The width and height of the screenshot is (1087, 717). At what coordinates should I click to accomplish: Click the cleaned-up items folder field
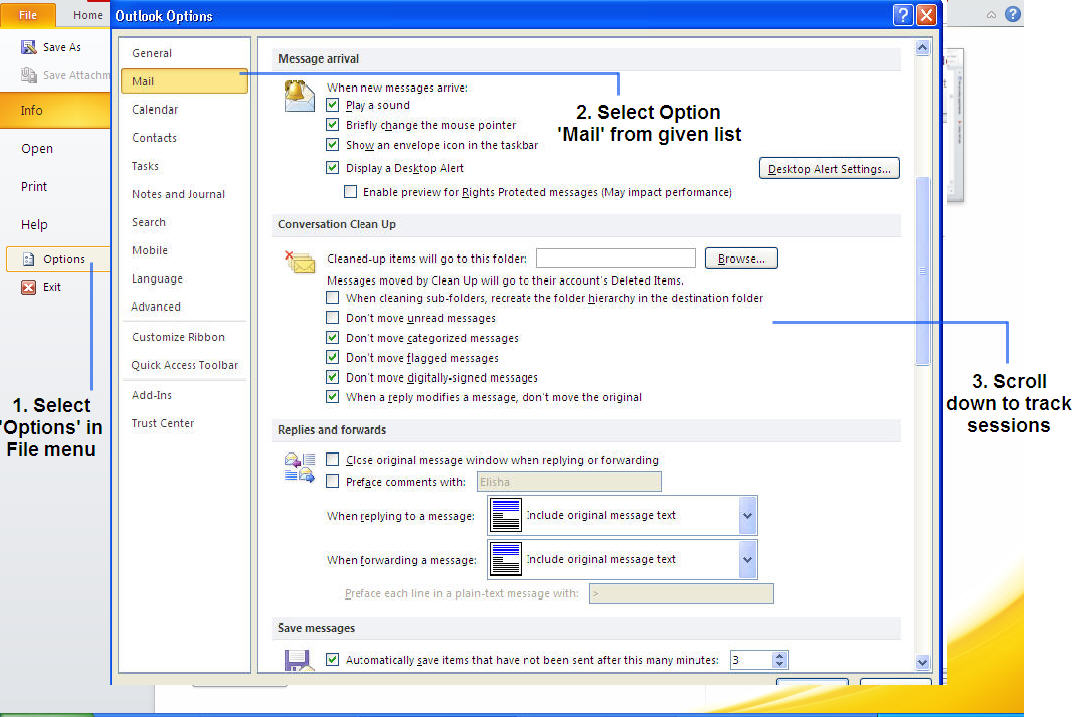point(616,258)
